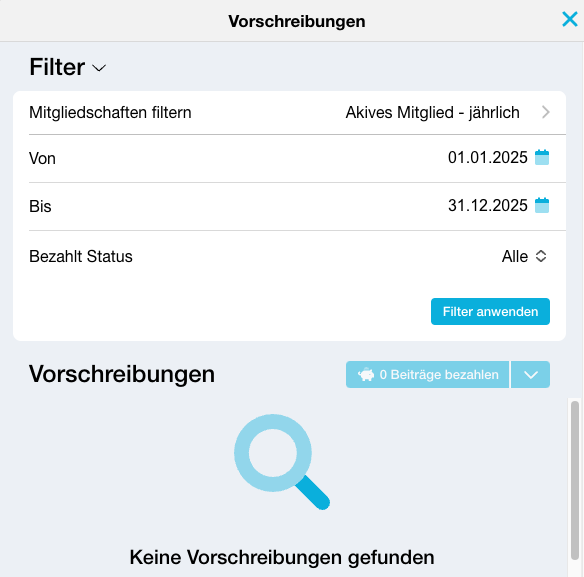
Task: Collapse the Filter section chevron
Action: (x=99, y=68)
